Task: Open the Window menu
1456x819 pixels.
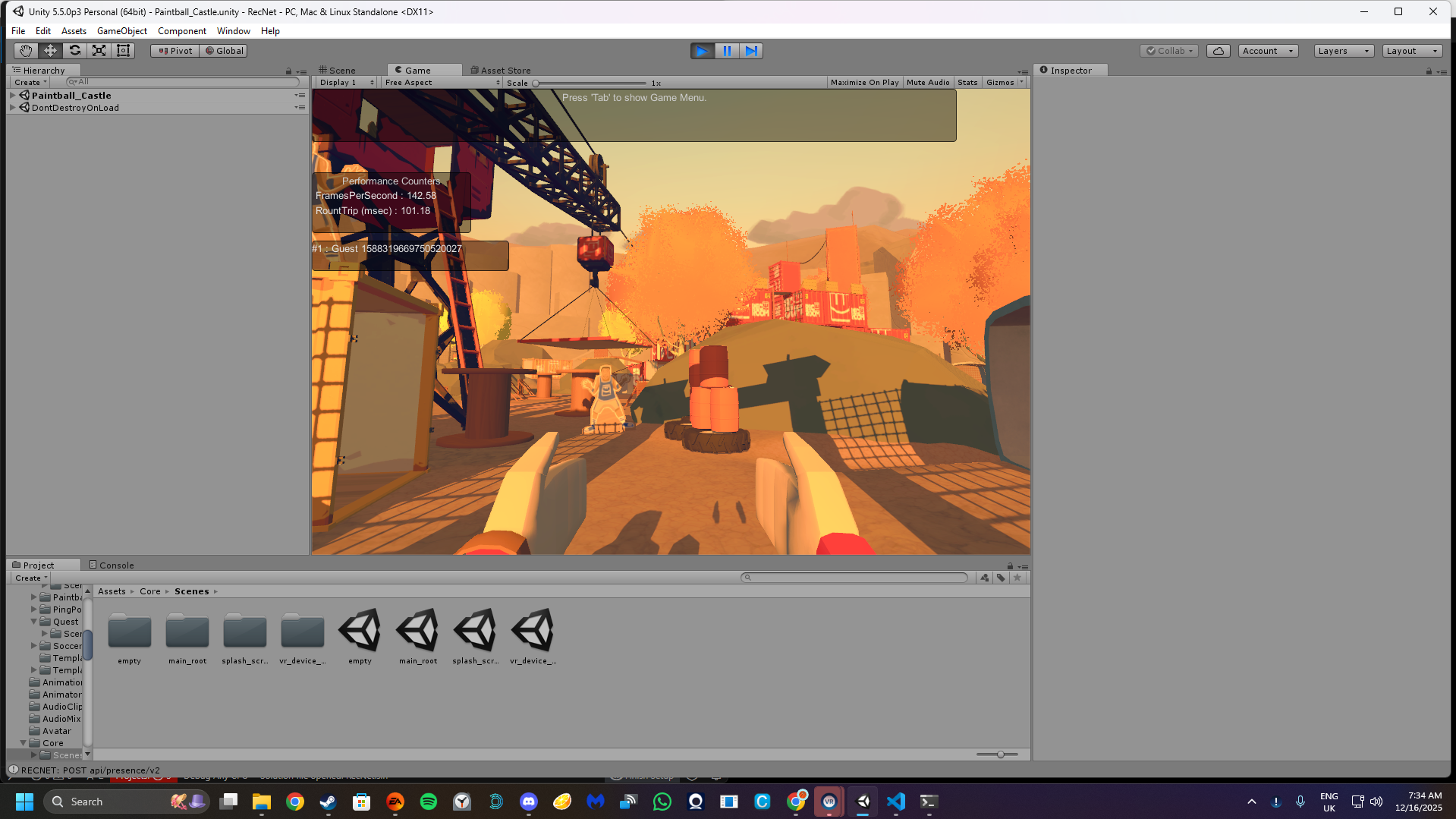Action: pos(234,31)
